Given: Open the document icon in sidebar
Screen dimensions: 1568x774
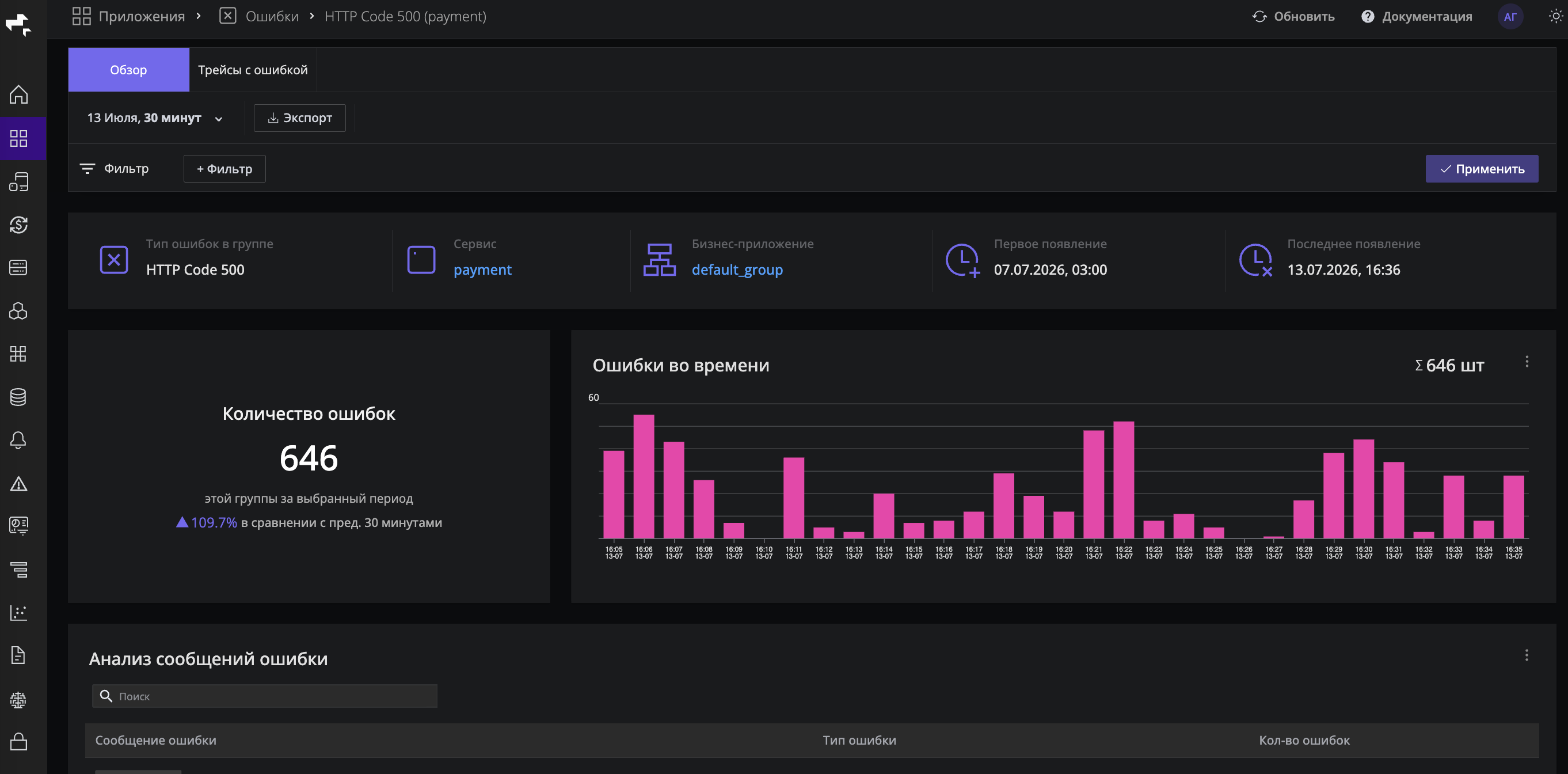Looking at the screenshot, I should pyautogui.click(x=18, y=655).
